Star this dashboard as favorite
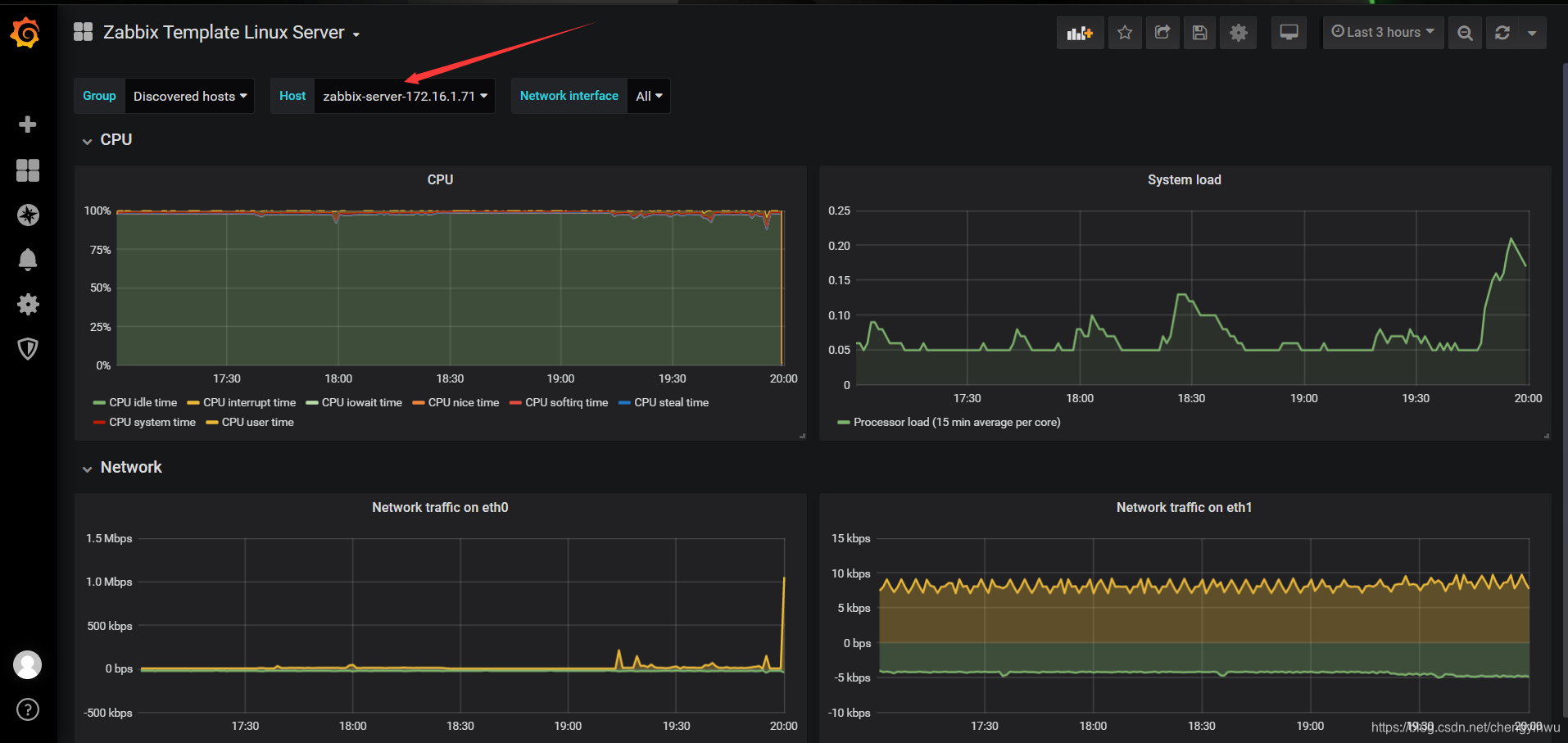Image resolution: width=1568 pixels, height=743 pixels. pyautogui.click(x=1125, y=33)
